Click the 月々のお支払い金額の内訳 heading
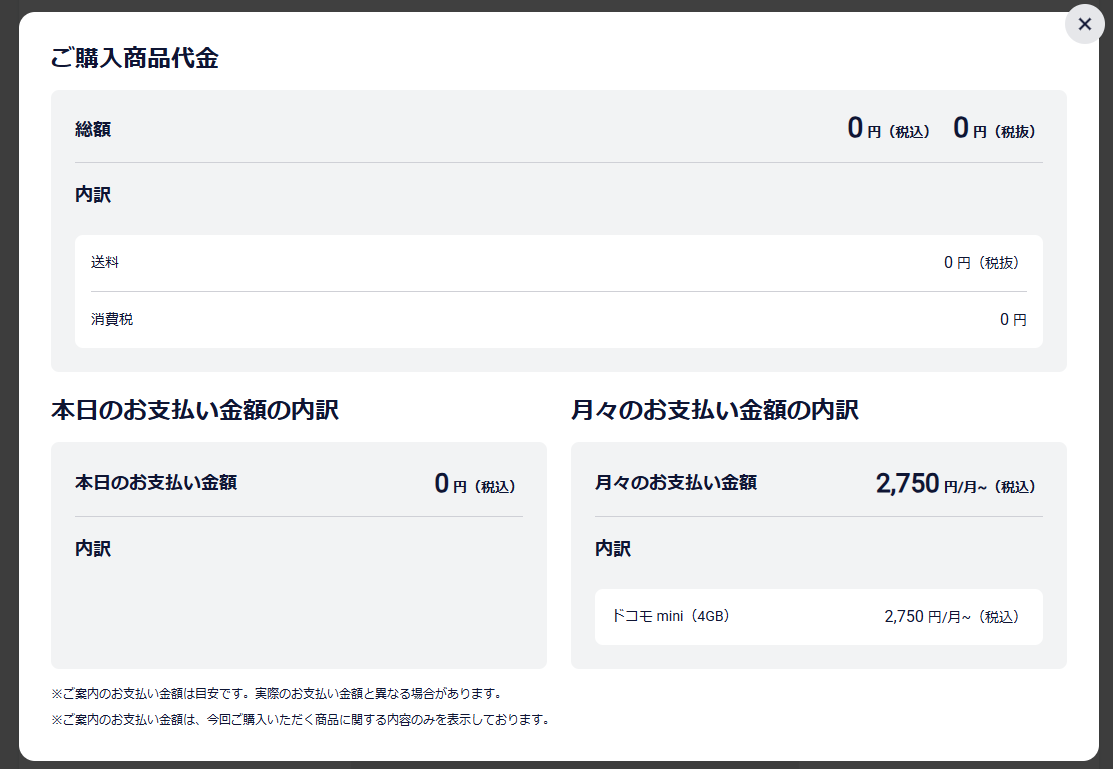This screenshot has width=1113, height=769. click(x=715, y=410)
